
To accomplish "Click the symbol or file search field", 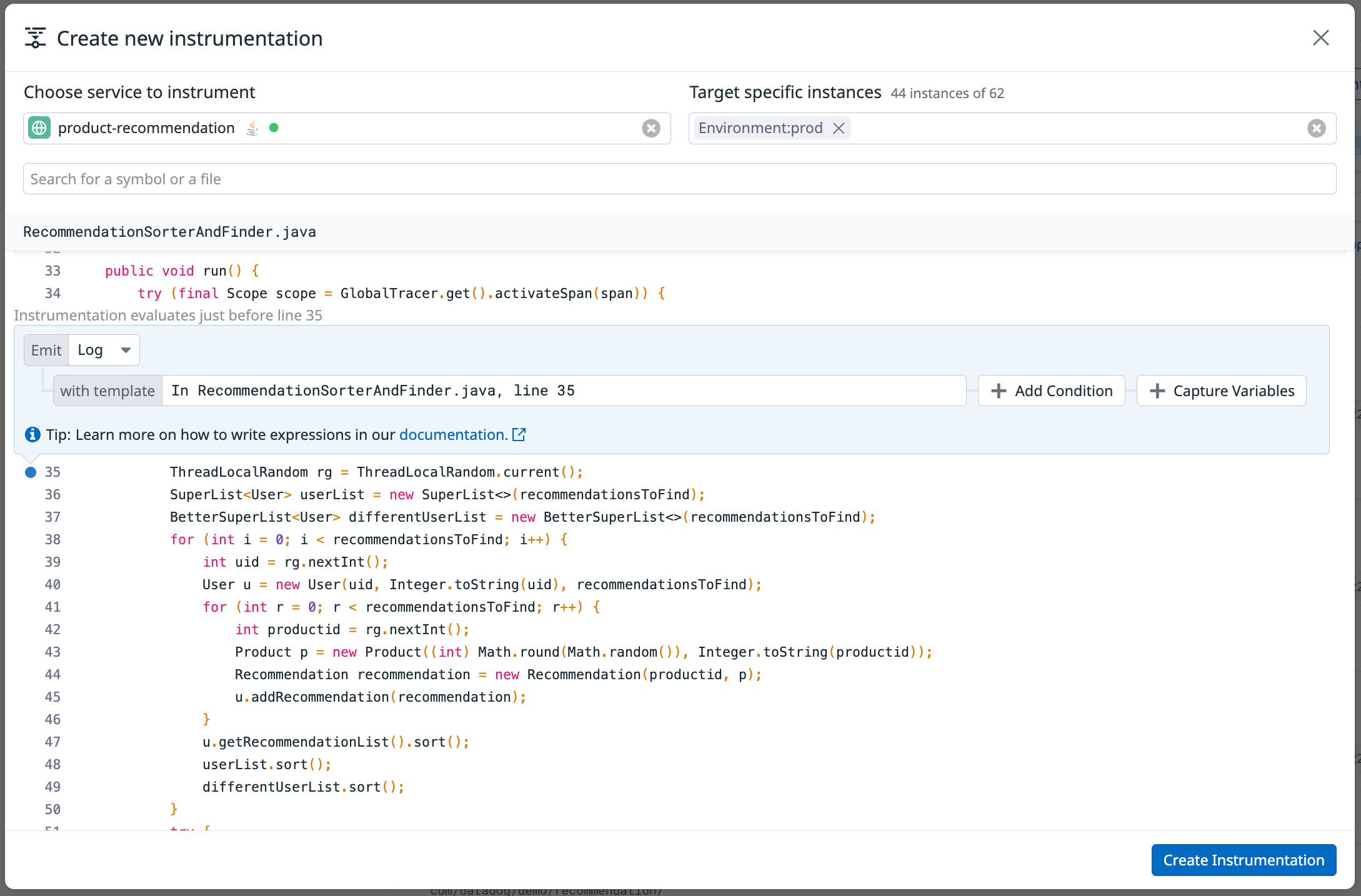I will pos(679,179).
